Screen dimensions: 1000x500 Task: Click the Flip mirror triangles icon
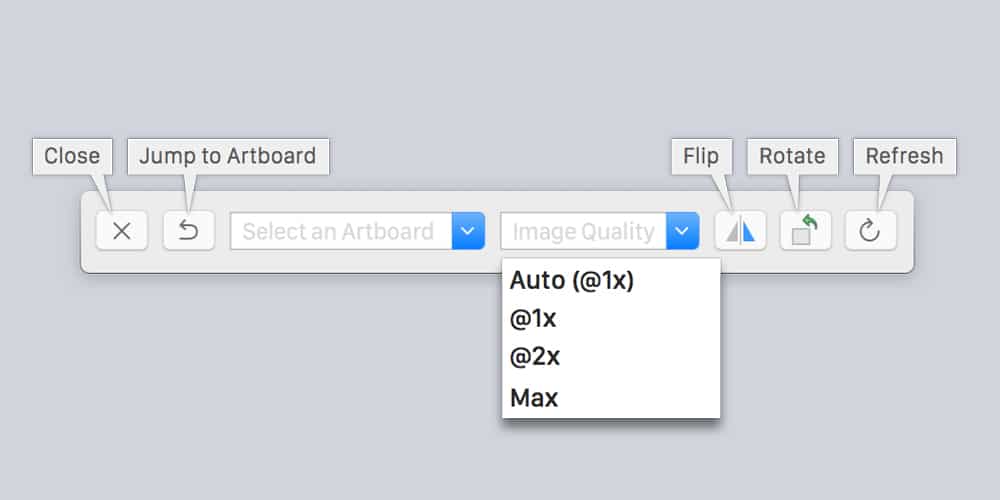point(740,231)
